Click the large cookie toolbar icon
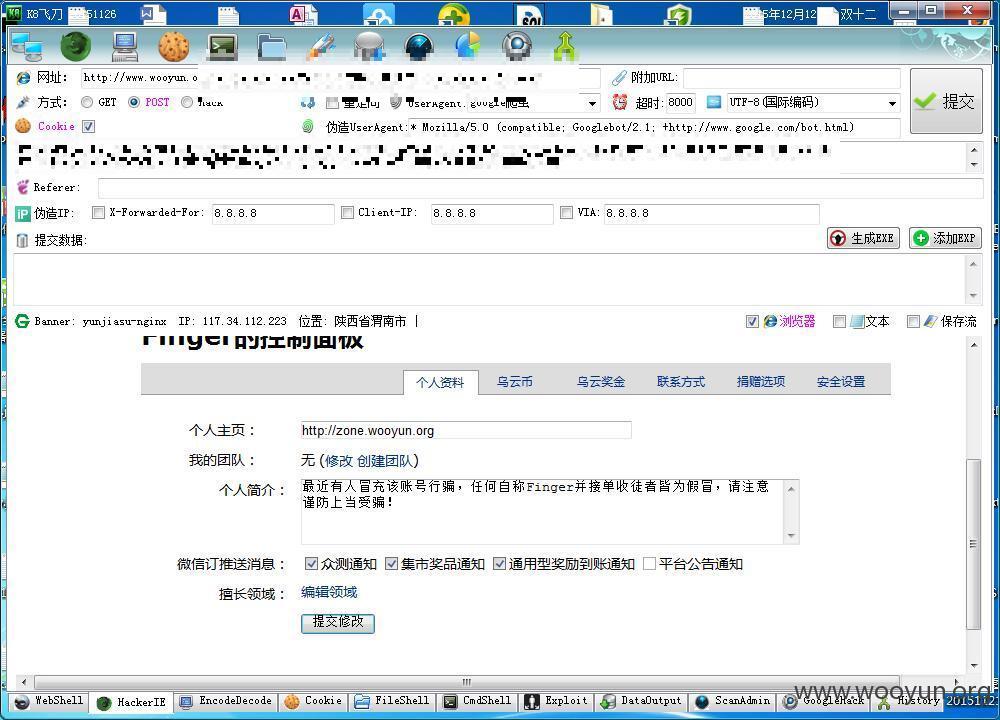Image resolution: width=1000 pixels, height=720 pixels. (x=173, y=47)
